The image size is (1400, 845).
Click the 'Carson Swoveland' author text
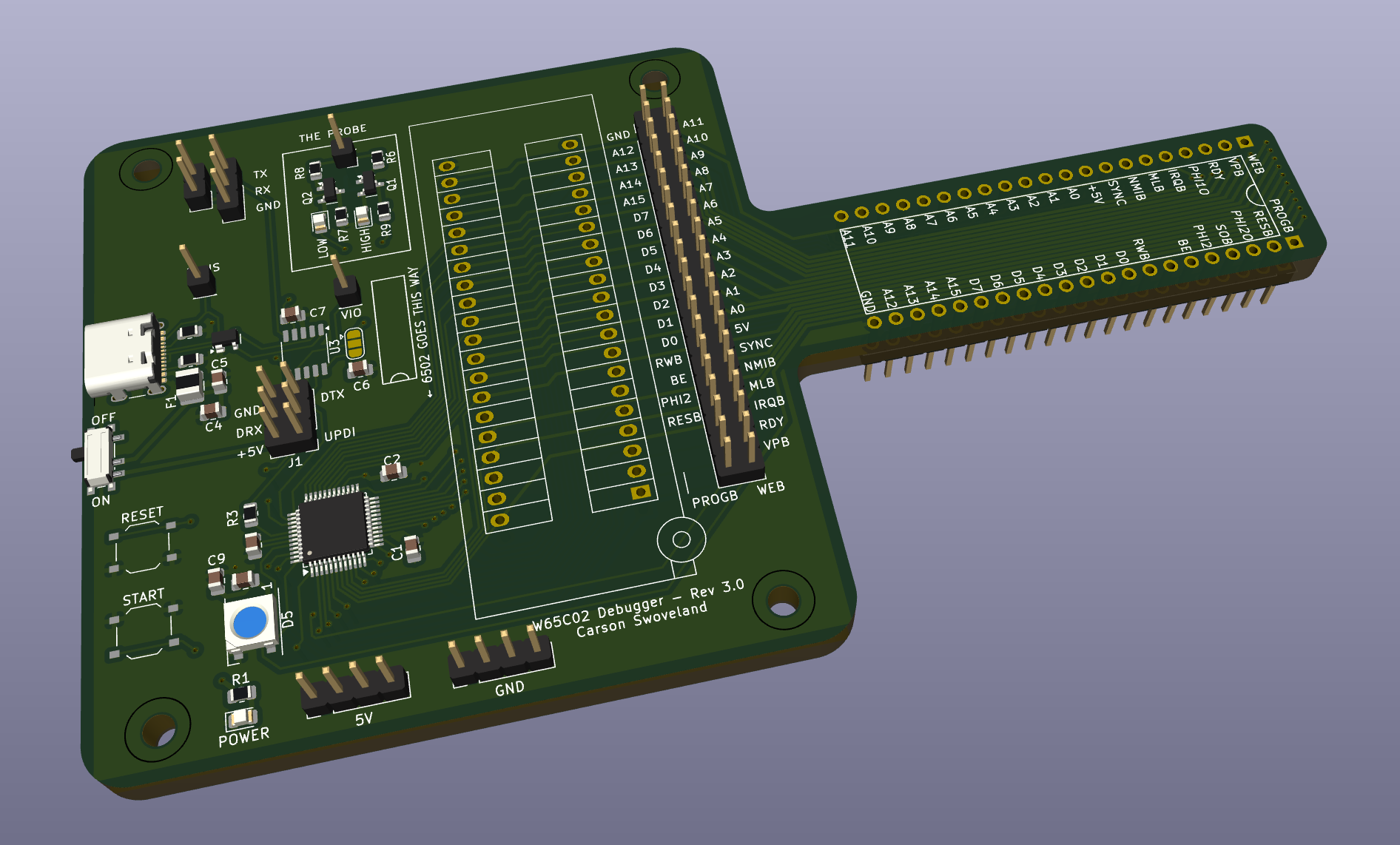tap(642, 619)
